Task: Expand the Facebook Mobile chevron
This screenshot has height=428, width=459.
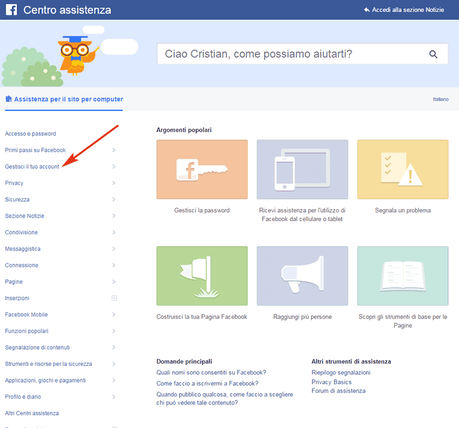Action: pyautogui.click(x=114, y=314)
